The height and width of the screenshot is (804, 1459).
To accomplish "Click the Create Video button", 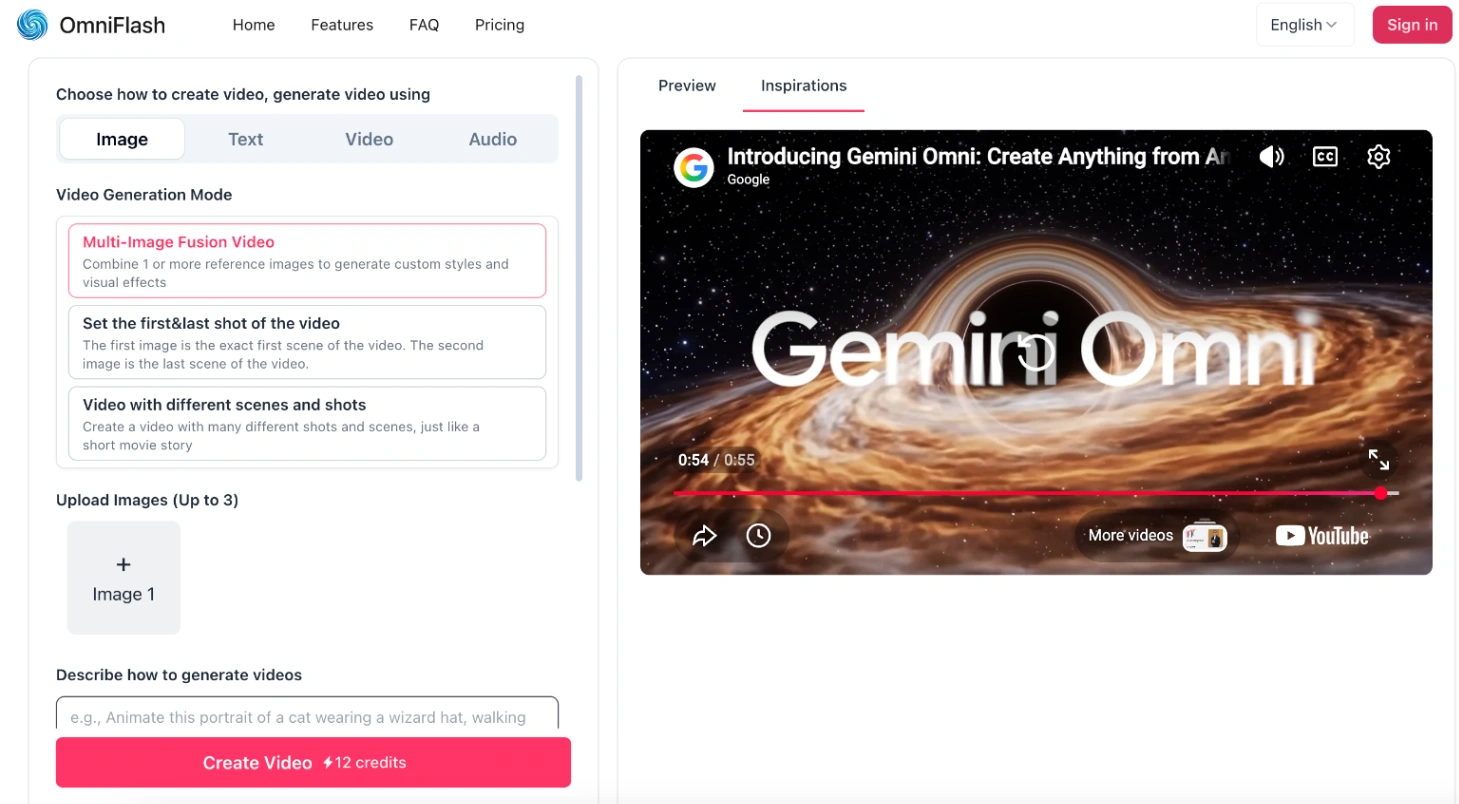I will pyautogui.click(x=313, y=763).
